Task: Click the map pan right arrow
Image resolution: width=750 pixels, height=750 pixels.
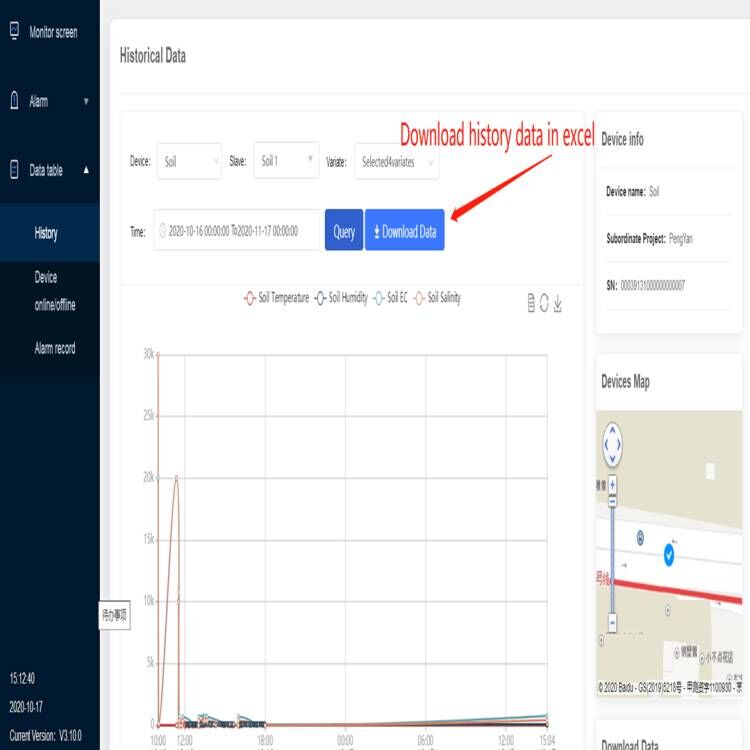Action: (618, 444)
